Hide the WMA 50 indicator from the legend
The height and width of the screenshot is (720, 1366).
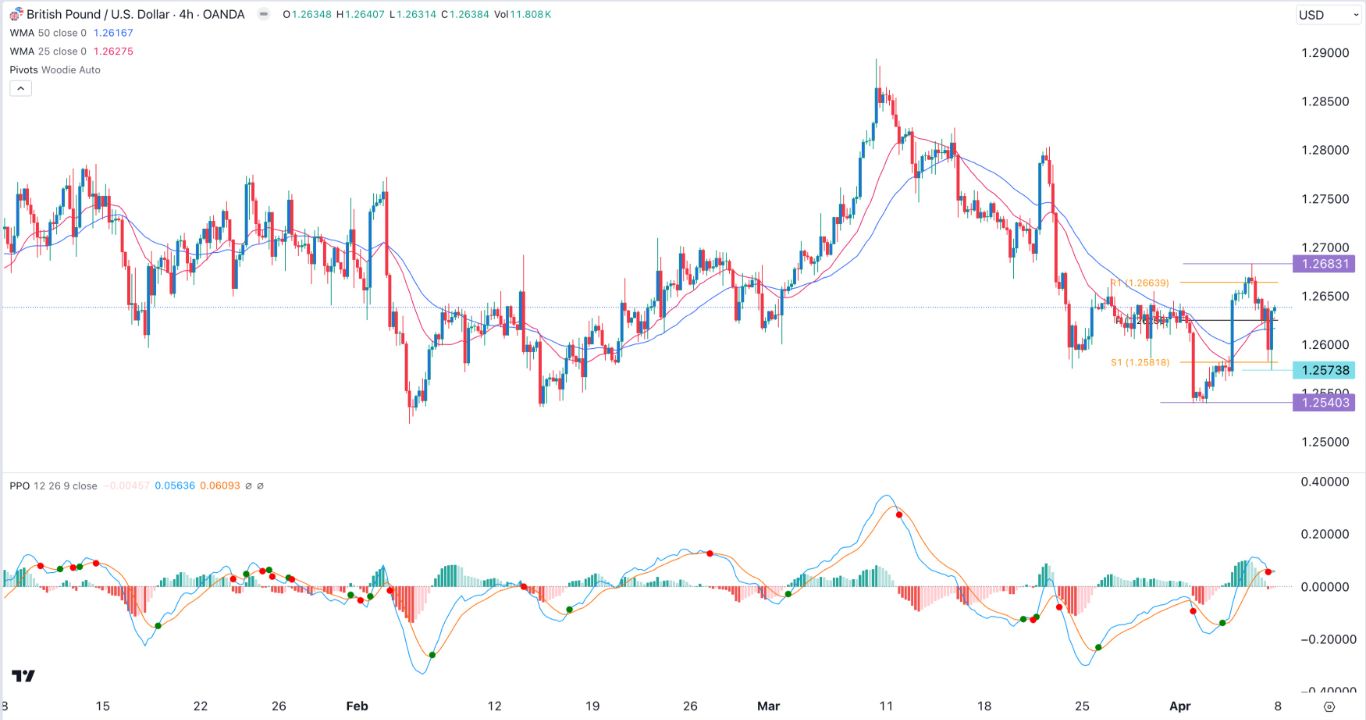[62, 33]
